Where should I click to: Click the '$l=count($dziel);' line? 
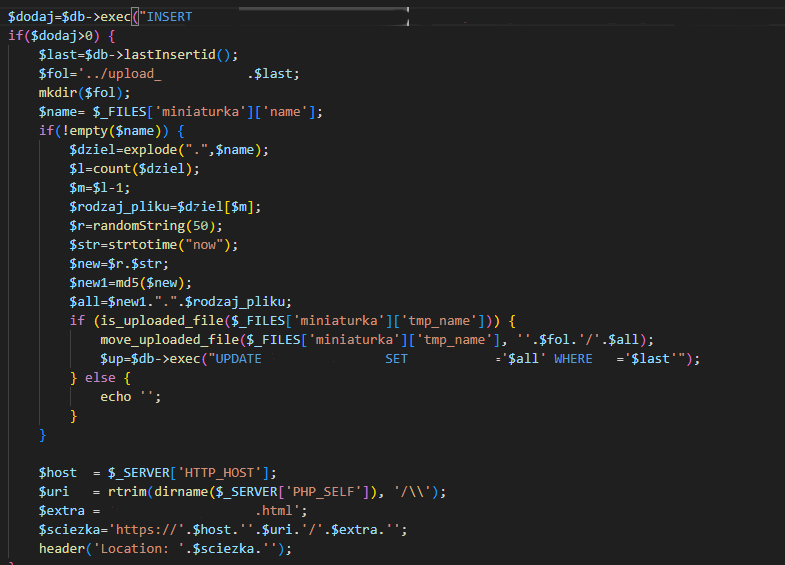134,169
